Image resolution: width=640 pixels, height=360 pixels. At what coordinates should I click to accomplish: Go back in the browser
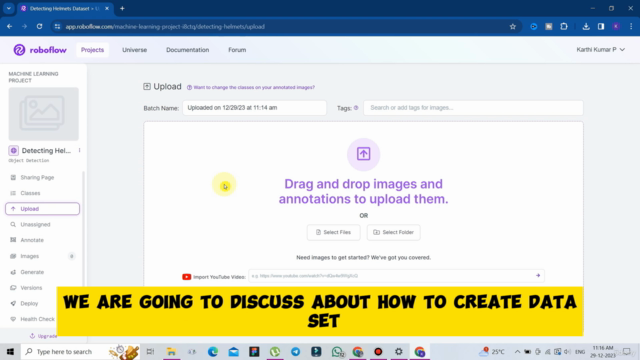coord(9,26)
